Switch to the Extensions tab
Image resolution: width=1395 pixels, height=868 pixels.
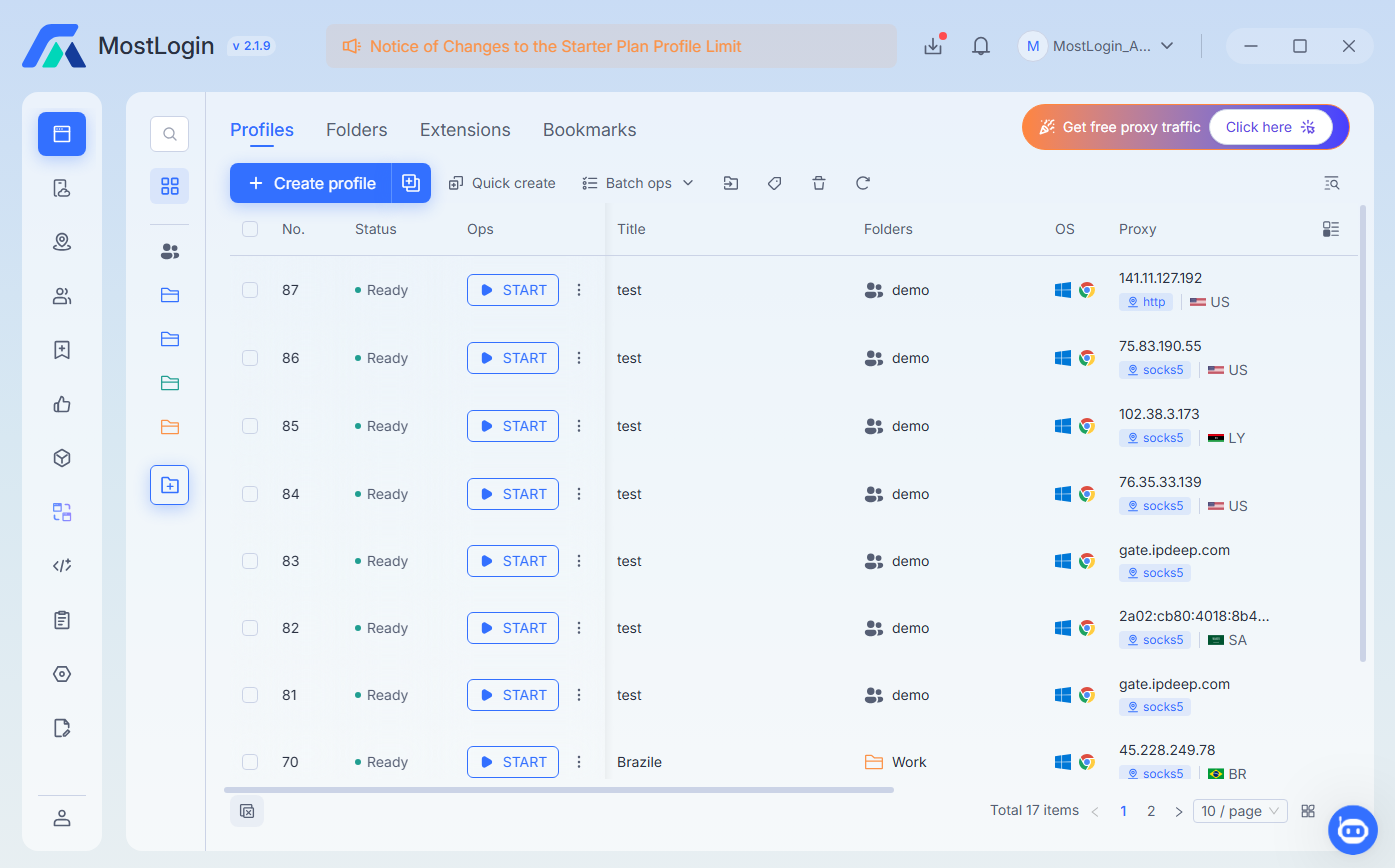465,130
